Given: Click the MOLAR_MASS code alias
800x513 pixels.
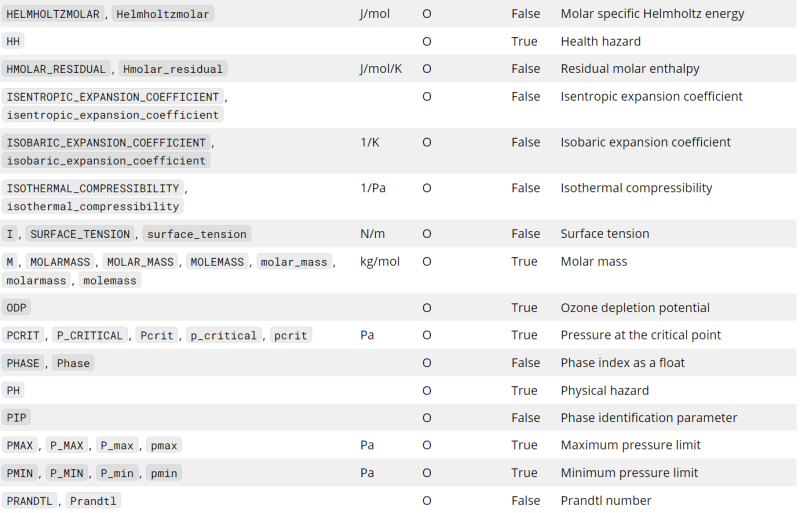Looking at the screenshot, I should [142, 262].
